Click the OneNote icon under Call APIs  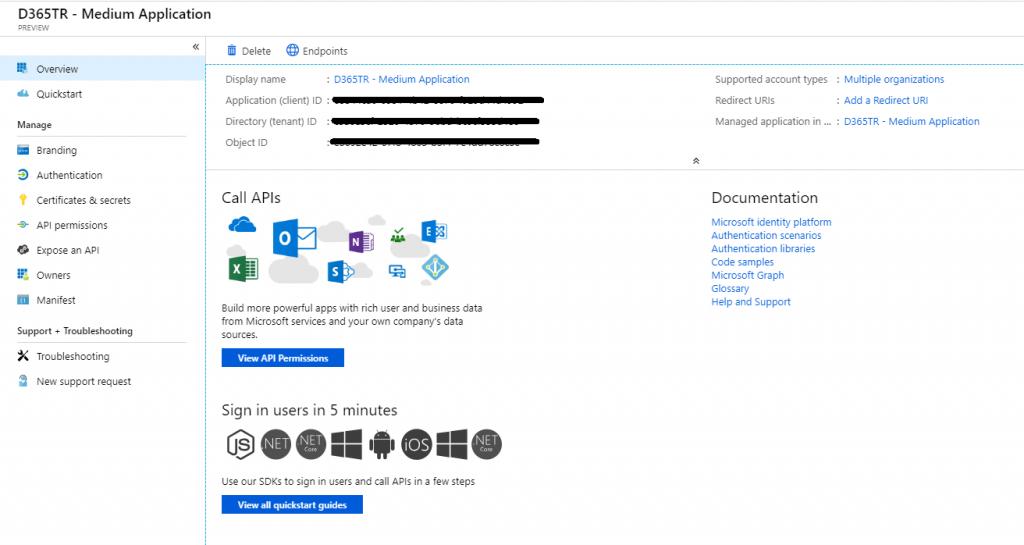point(361,241)
